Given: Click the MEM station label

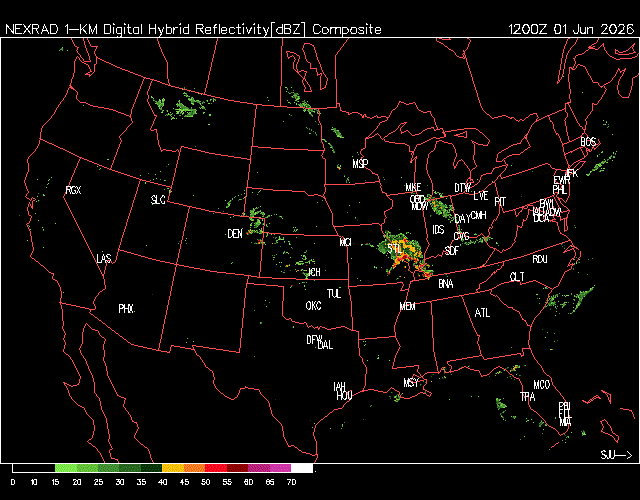Looking at the screenshot, I should (407, 306).
